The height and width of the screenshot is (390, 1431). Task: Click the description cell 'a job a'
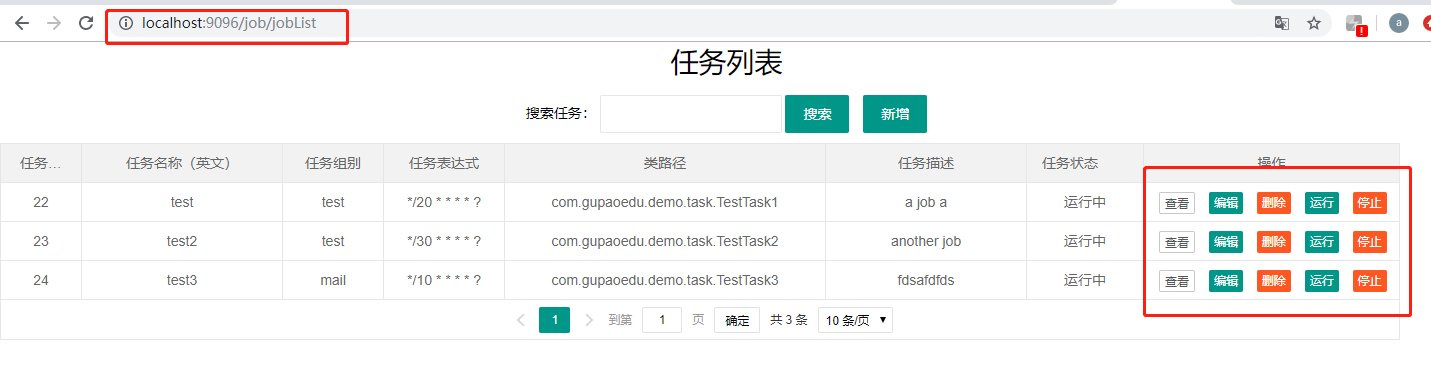click(x=926, y=202)
